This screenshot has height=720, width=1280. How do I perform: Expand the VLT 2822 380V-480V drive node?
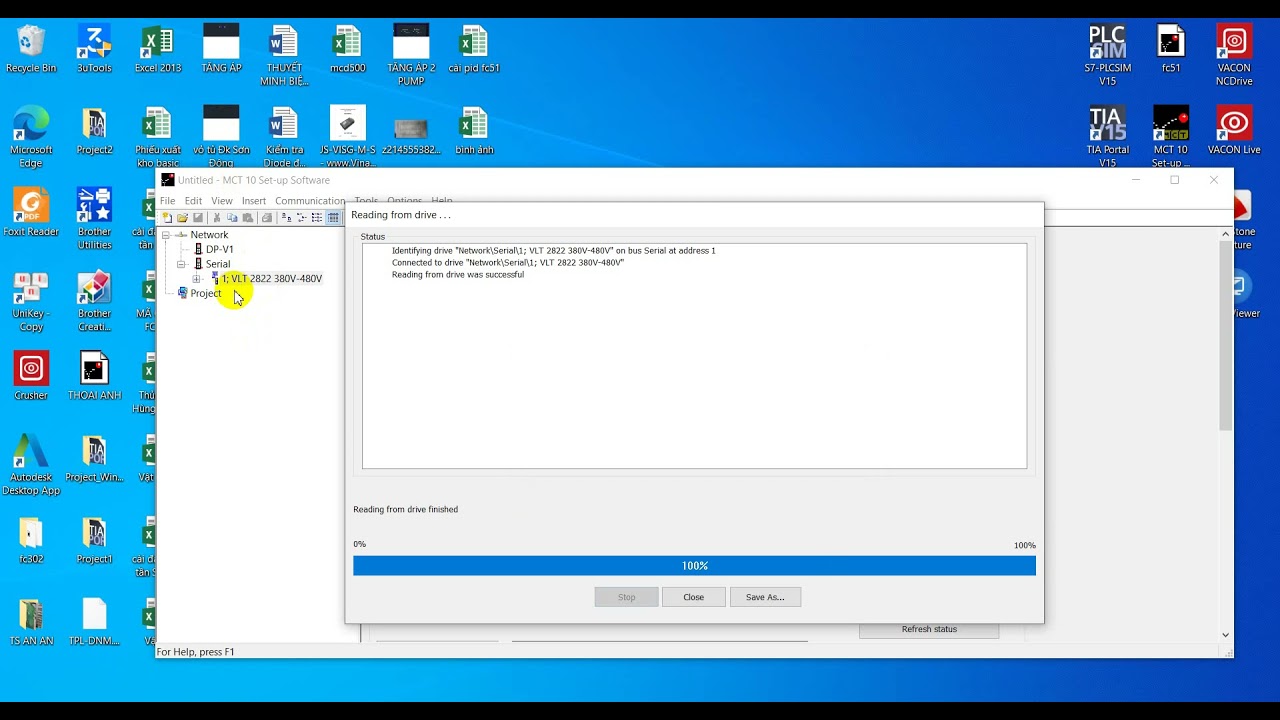[x=196, y=279]
